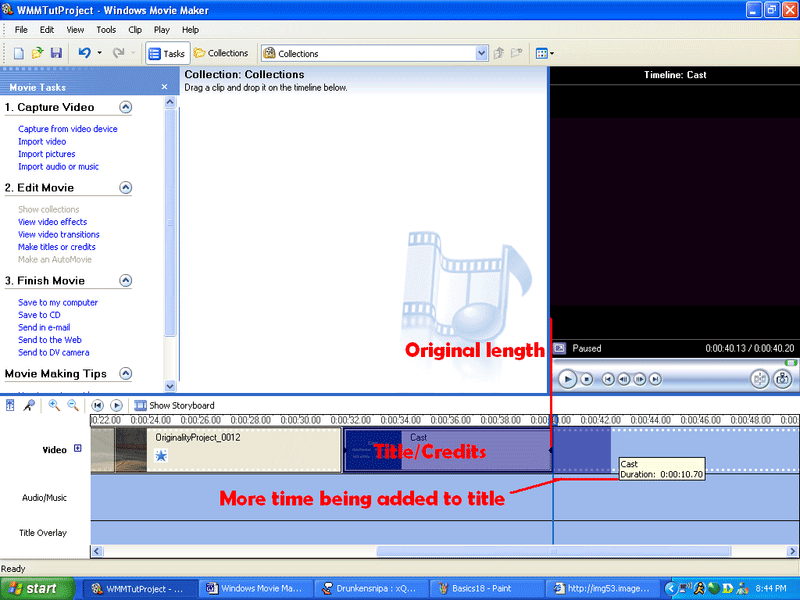The image size is (800, 600).
Task: Collapse the Capture Video section
Action: coord(125,107)
